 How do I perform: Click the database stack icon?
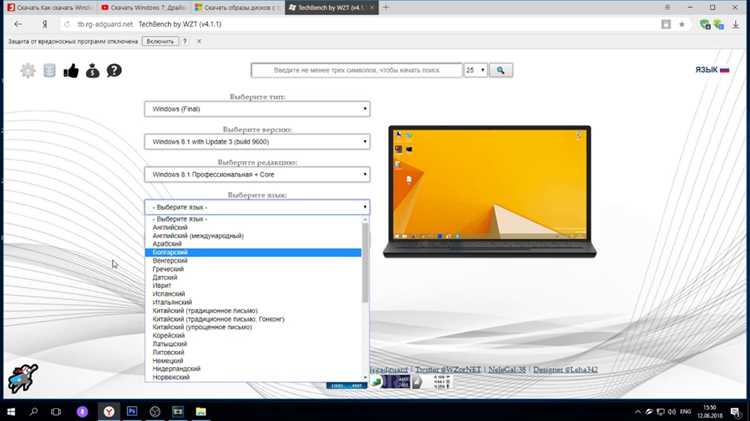point(49,71)
